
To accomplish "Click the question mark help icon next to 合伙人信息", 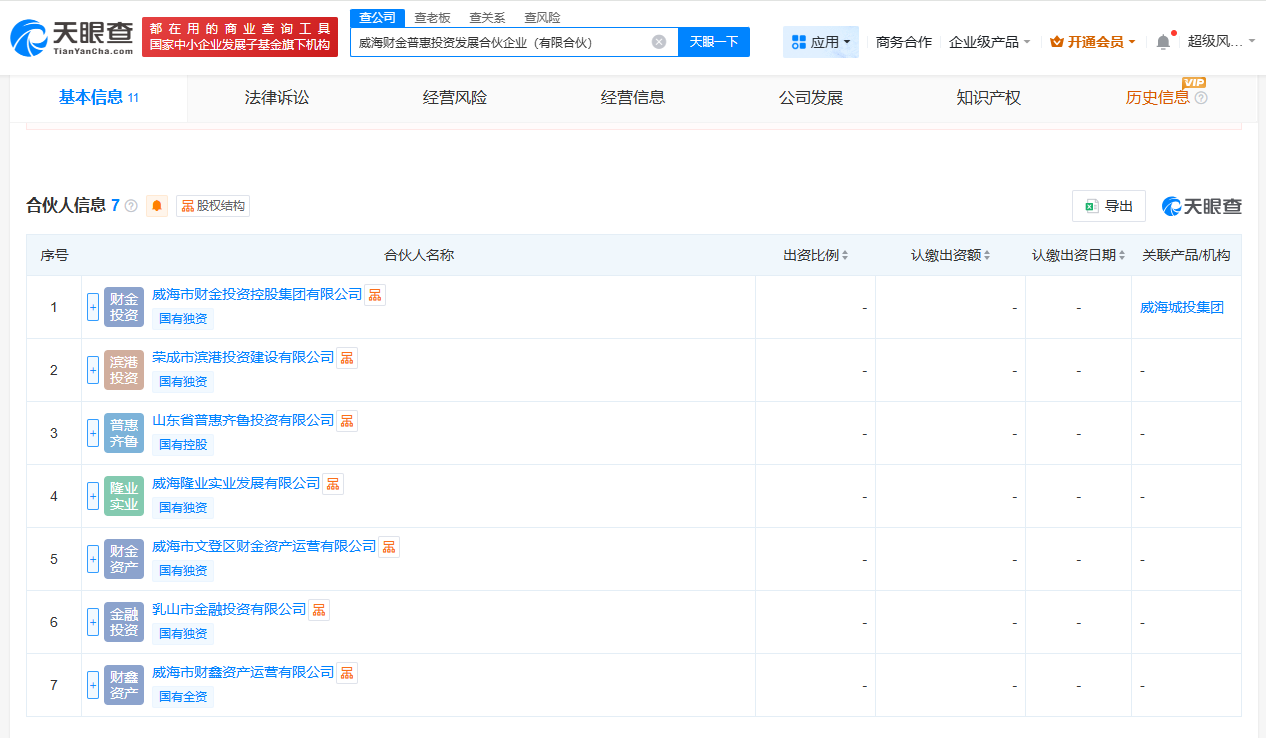I will tap(131, 205).
